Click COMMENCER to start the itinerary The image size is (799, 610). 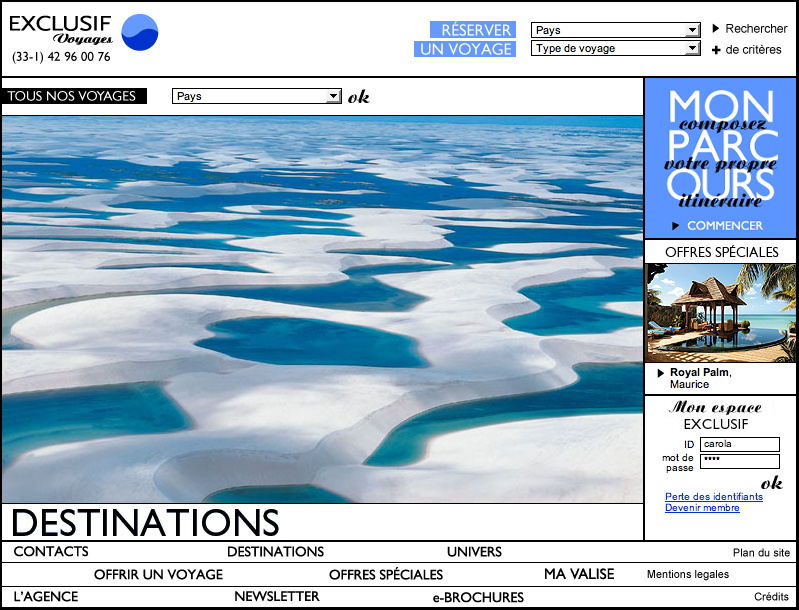pyautogui.click(x=725, y=226)
